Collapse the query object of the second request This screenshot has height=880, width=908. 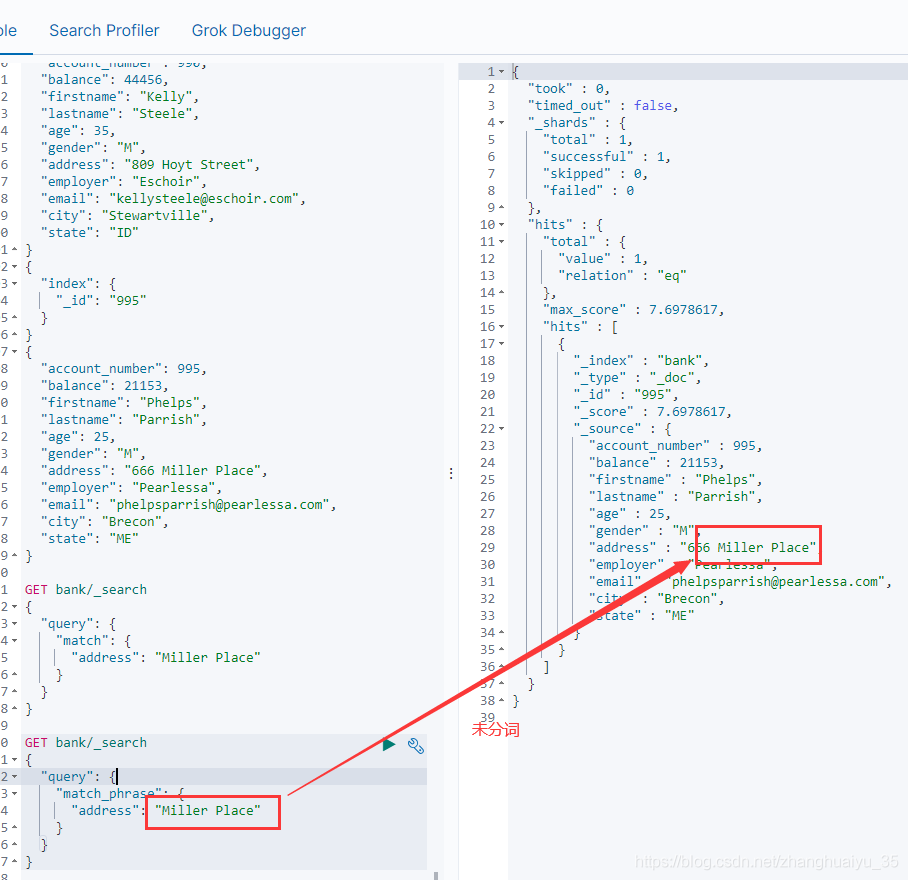(13, 776)
